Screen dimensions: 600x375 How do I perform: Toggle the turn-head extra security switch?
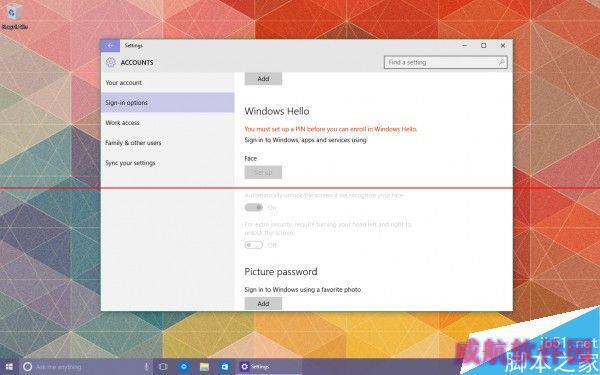pos(254,245)
